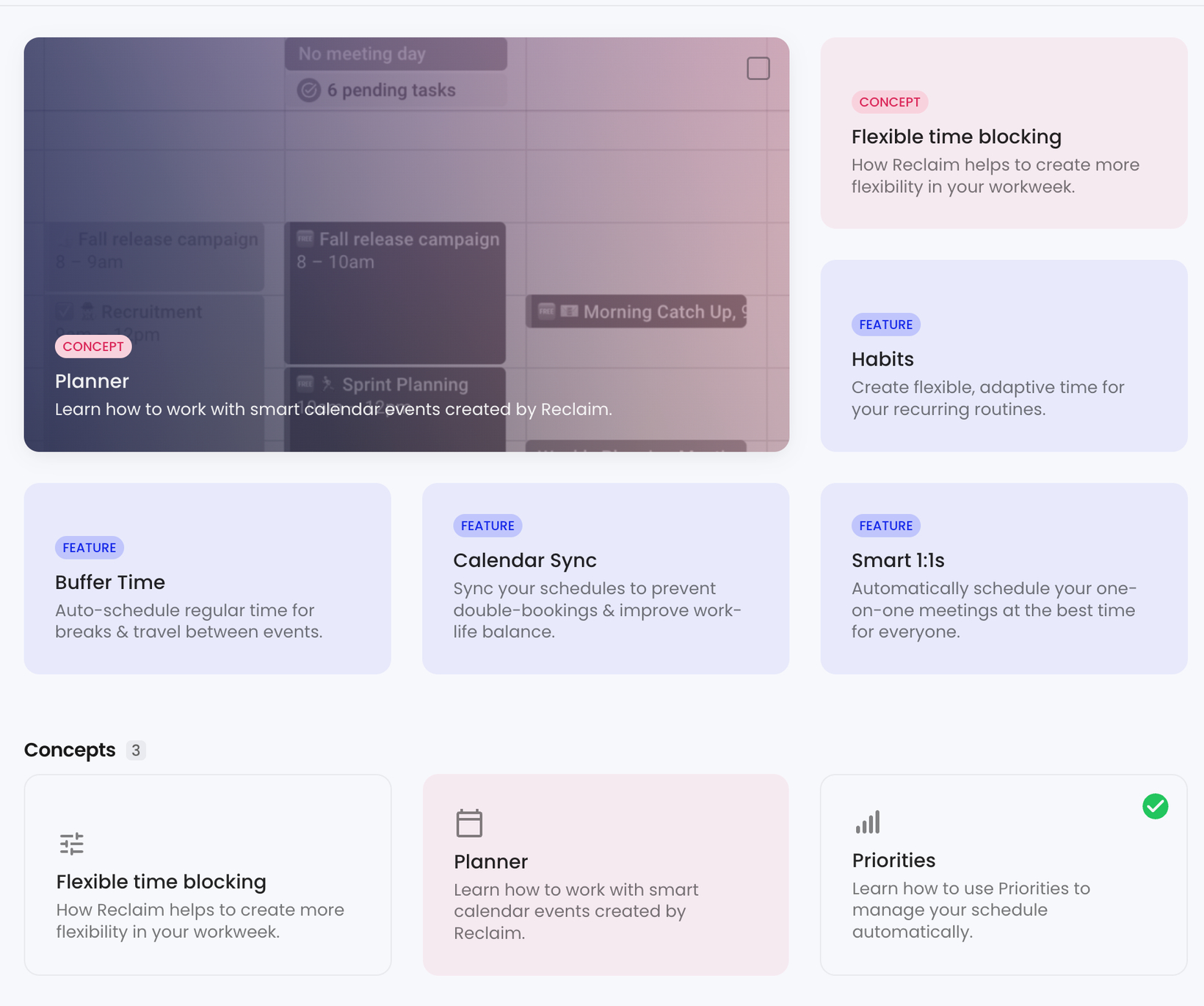Click the "Morning Catch Up" event in hero image
This screenshot has height=1006, width=1204.
(636, 312)
